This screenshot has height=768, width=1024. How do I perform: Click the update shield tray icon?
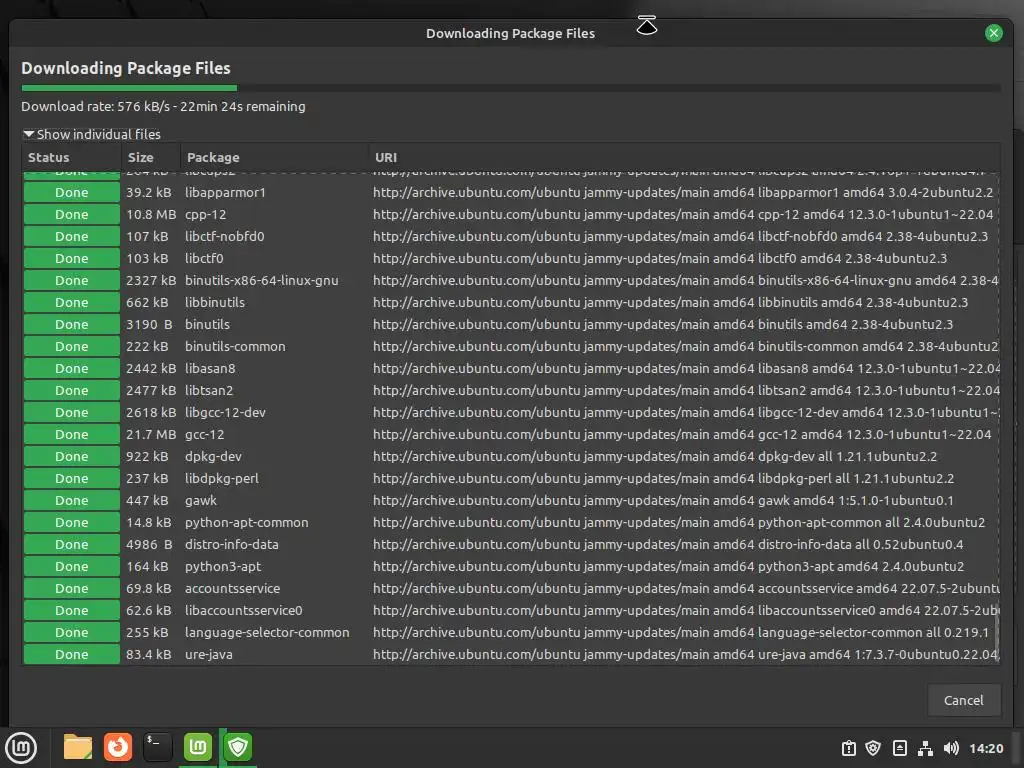point(873,748)
